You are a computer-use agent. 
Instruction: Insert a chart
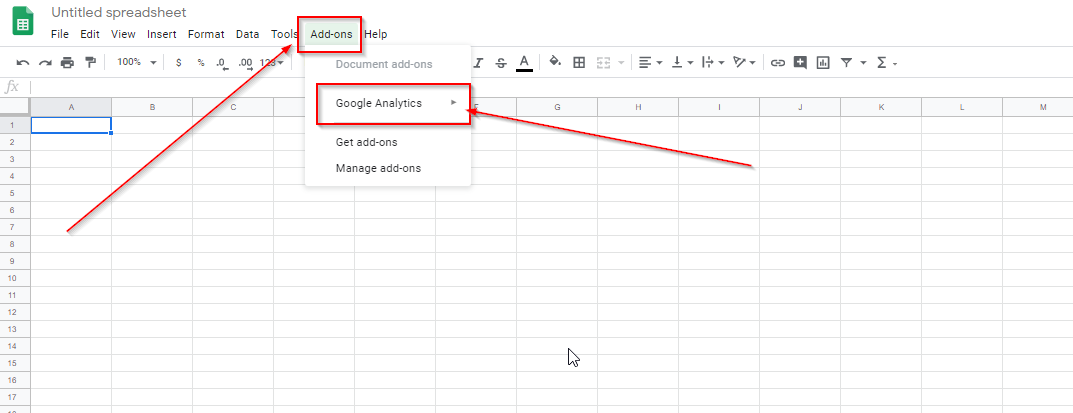pyautogui.click(x=823, y=63)
